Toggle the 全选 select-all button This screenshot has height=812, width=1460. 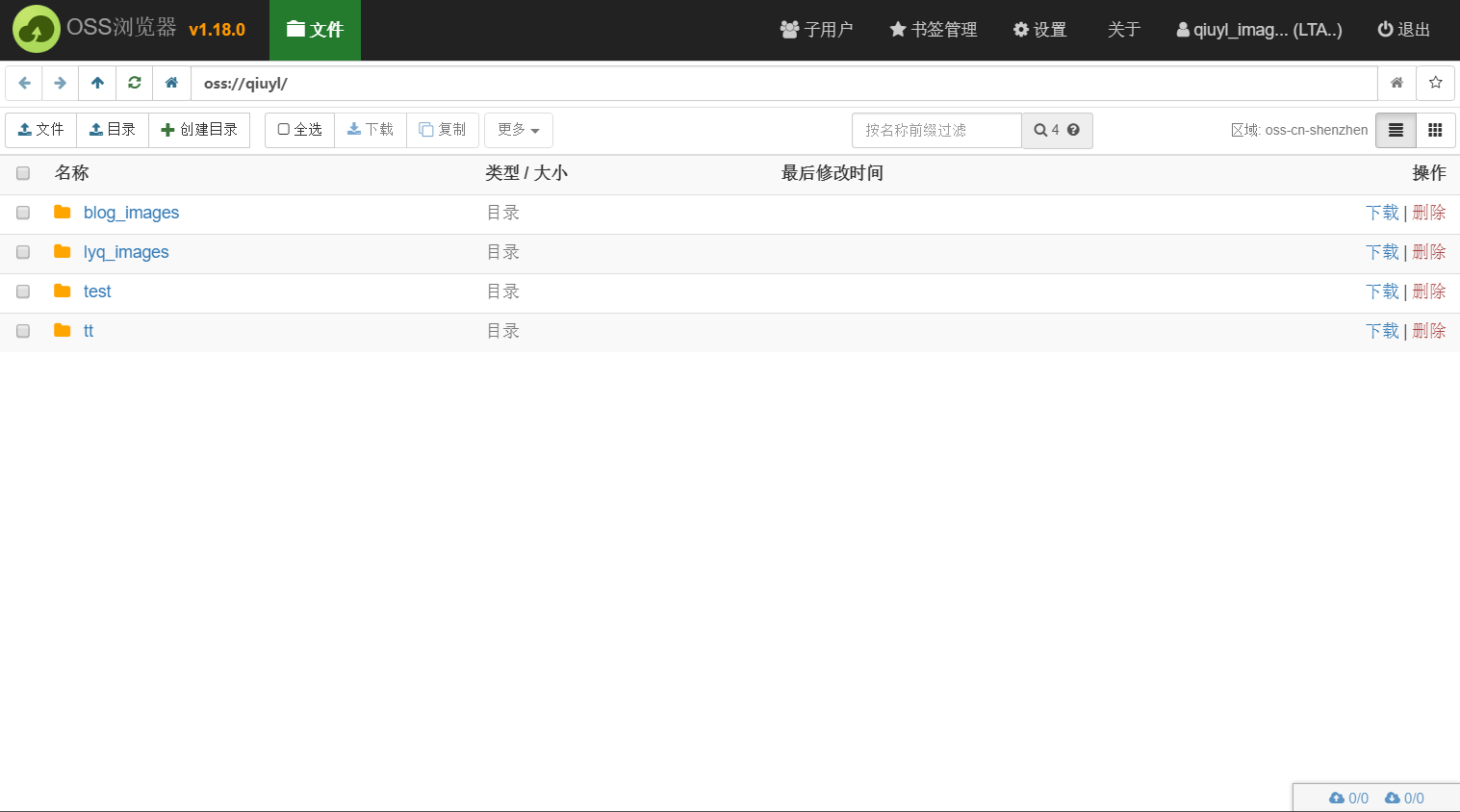(300, 130)
